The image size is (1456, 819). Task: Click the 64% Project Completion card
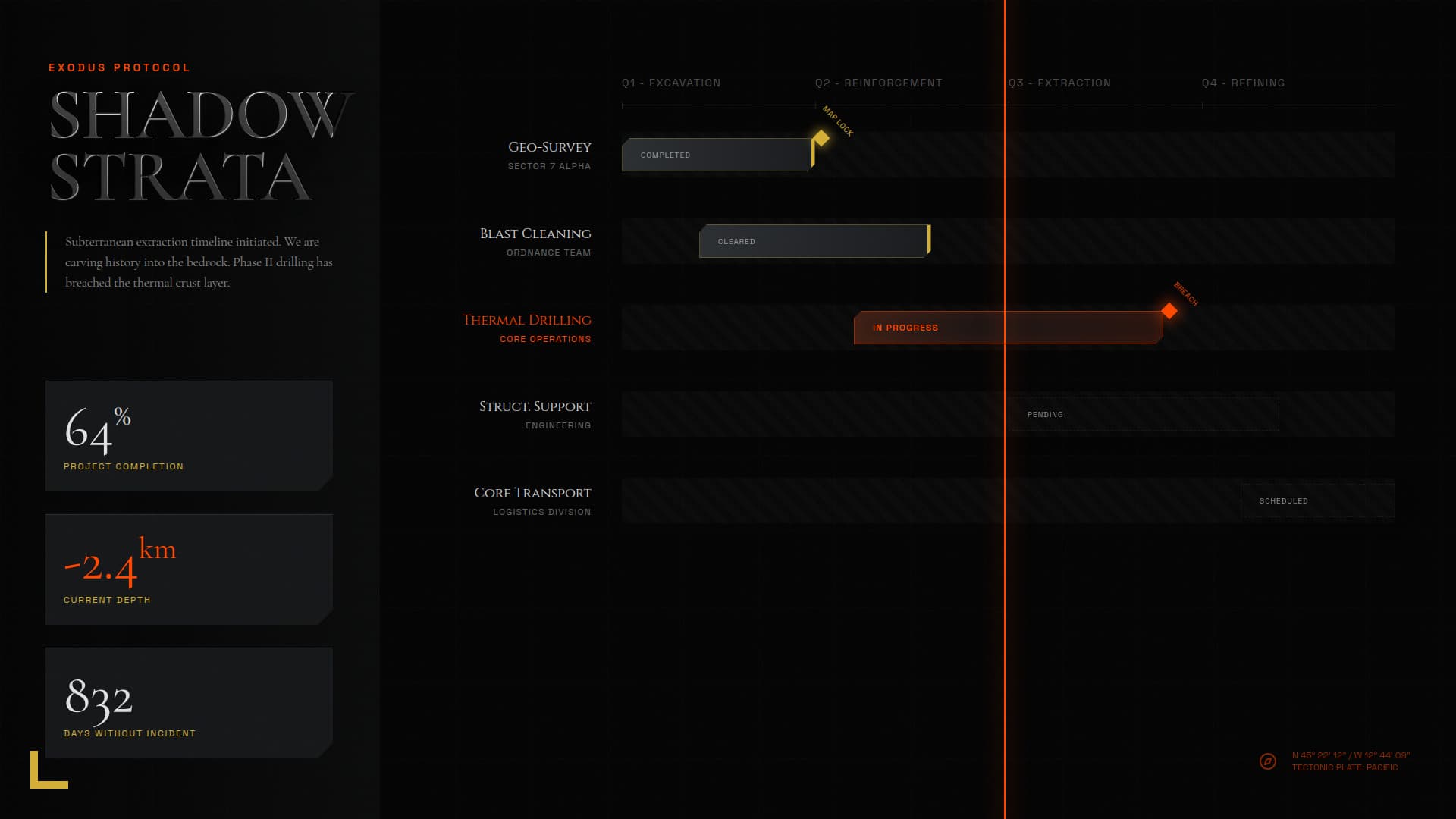point(189,436)
